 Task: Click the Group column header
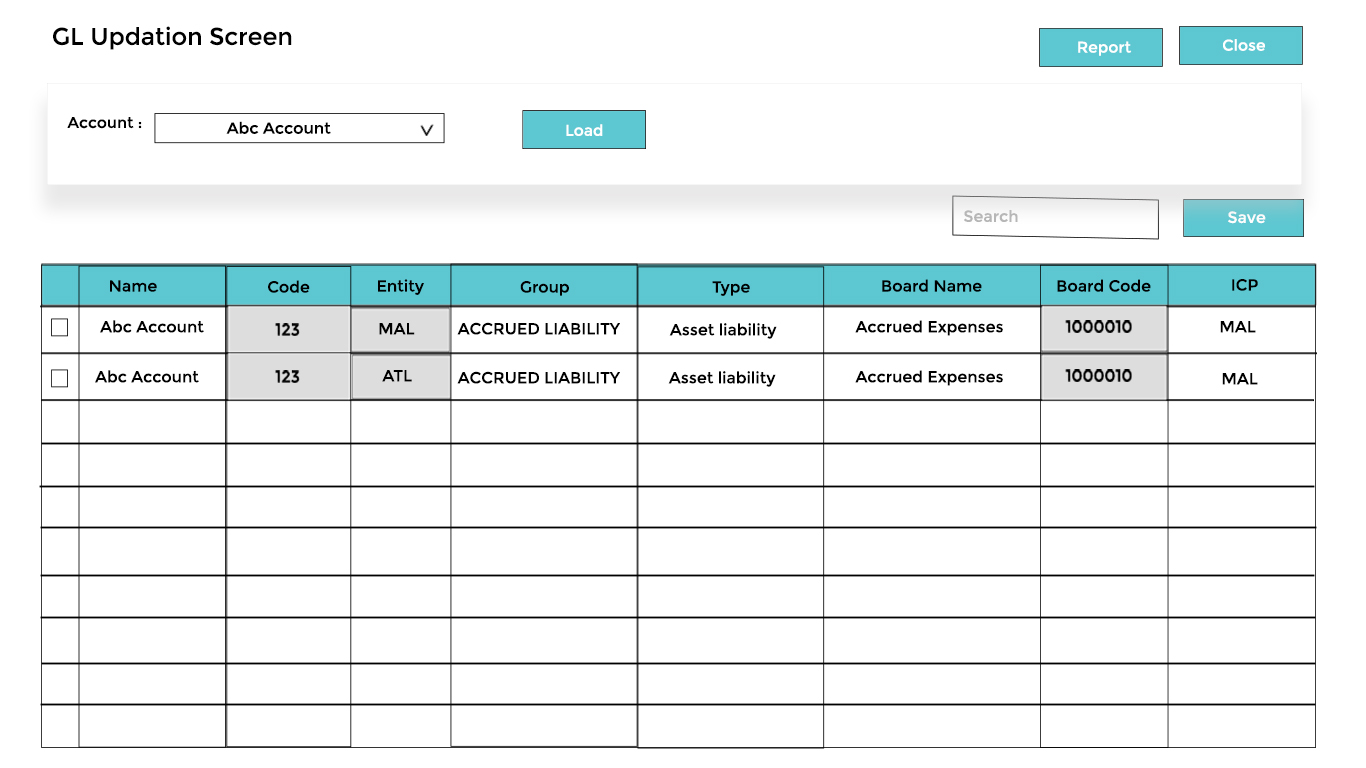pos(544,286)
